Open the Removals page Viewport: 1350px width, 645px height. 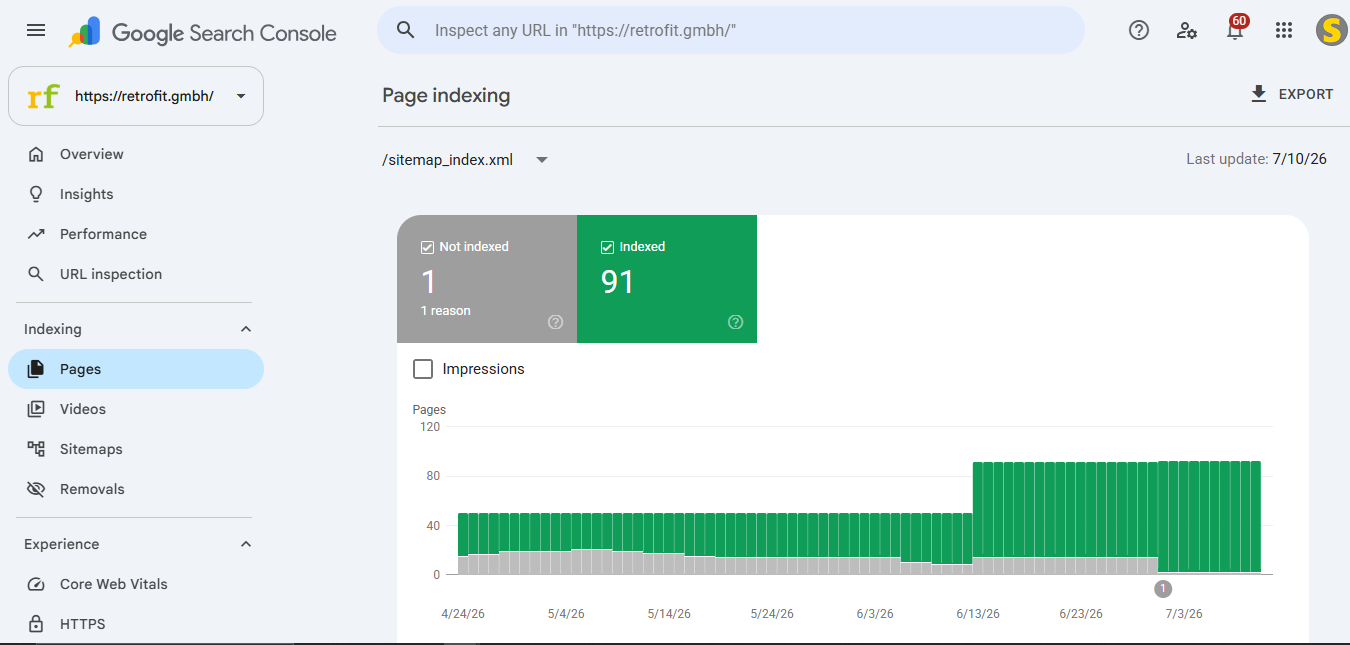[136, 489]
